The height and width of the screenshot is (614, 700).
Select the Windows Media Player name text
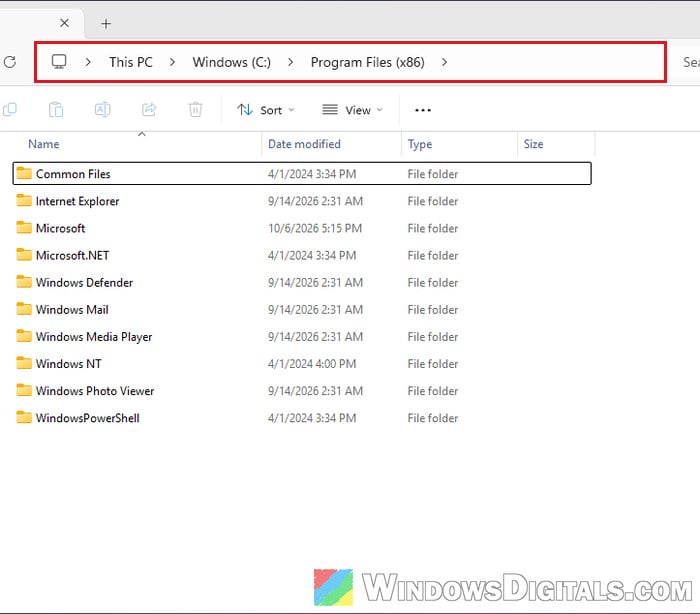click(94, 337)
